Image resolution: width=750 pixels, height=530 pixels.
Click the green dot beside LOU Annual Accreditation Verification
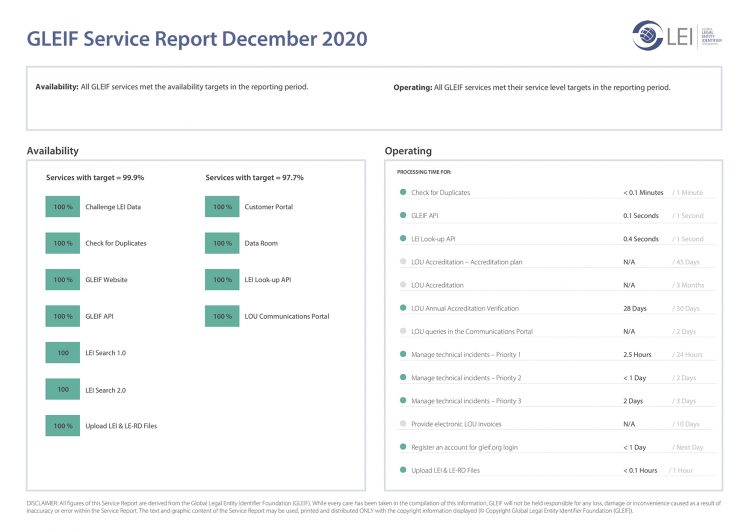402,308
